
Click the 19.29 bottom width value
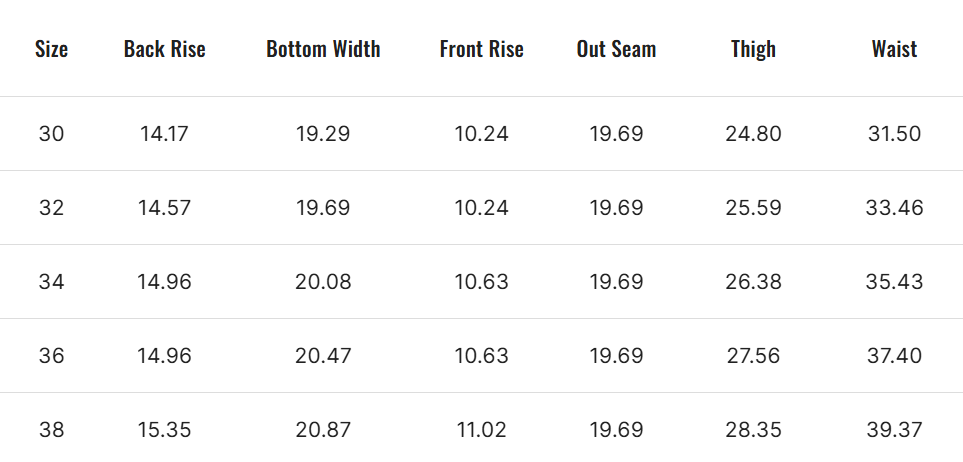click(323, 134)
